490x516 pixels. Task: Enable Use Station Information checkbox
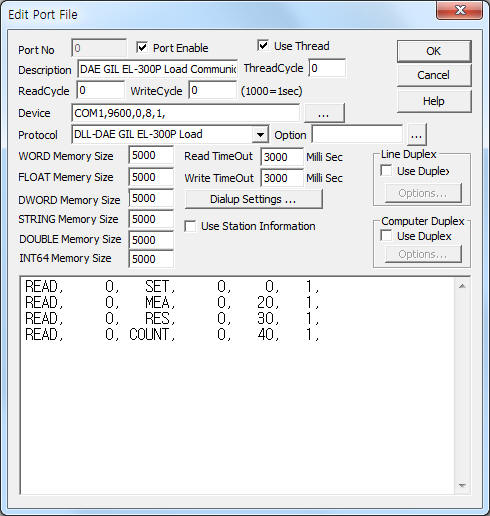click(x=190, y=226)
